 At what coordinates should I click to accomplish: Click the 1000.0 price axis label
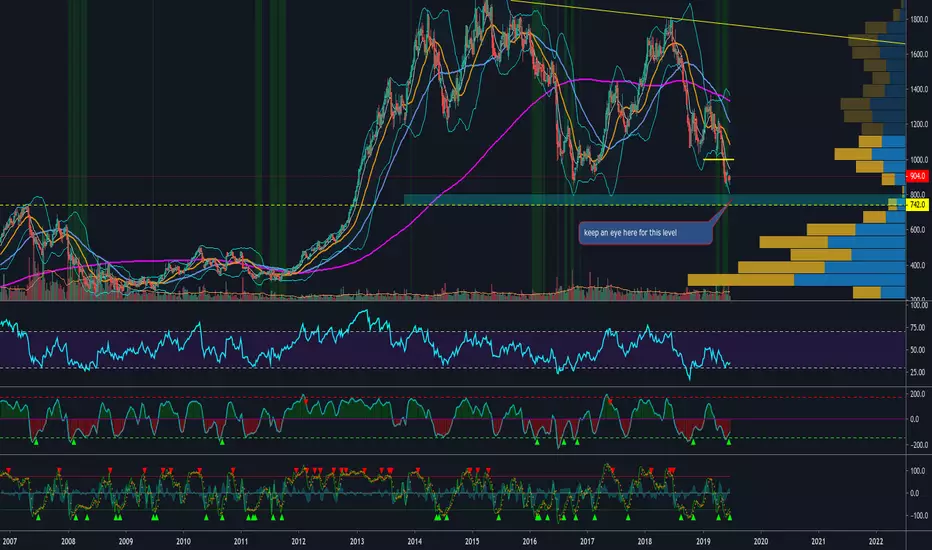click(x=919, y=159)
